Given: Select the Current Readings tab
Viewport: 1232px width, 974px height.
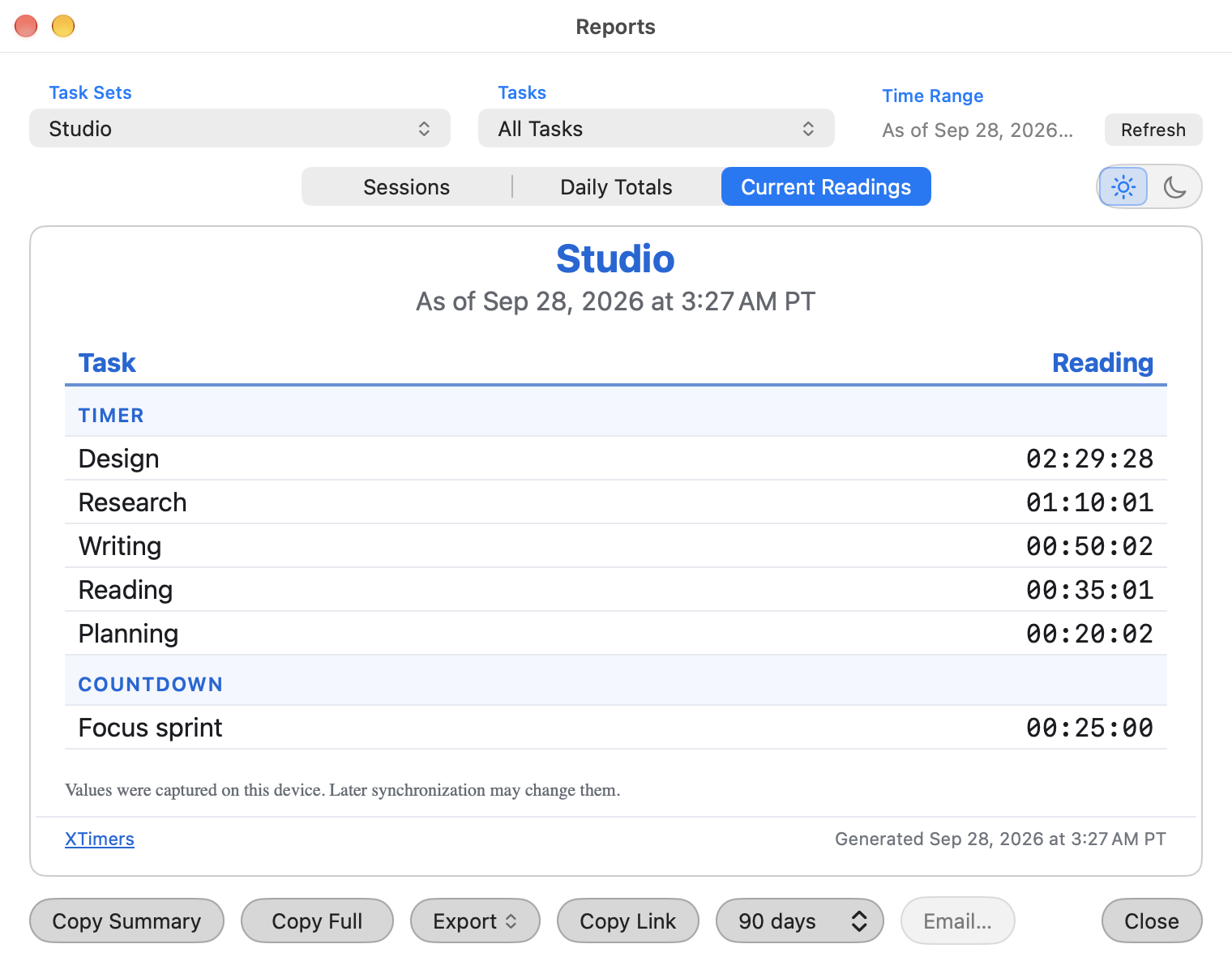Looking at the screenshot, I should point(826,187).
